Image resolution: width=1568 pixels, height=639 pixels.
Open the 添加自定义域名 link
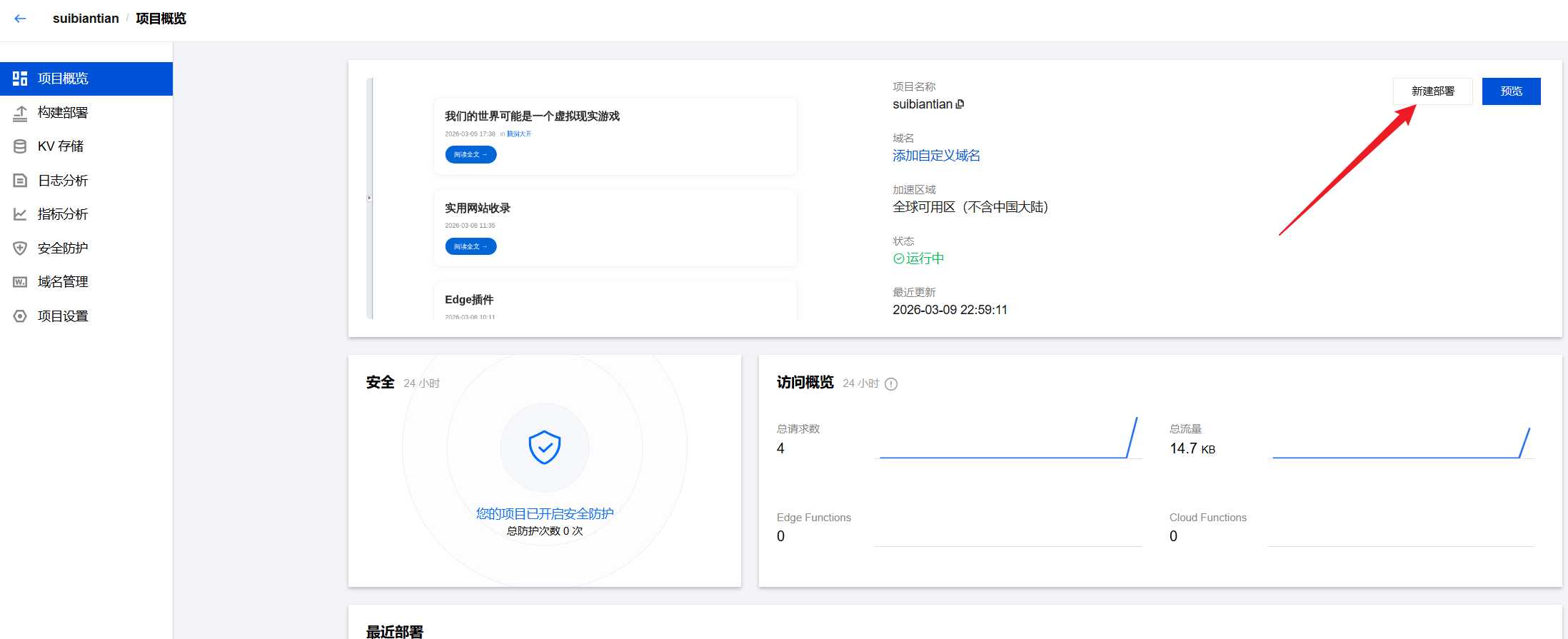point(936,156)
